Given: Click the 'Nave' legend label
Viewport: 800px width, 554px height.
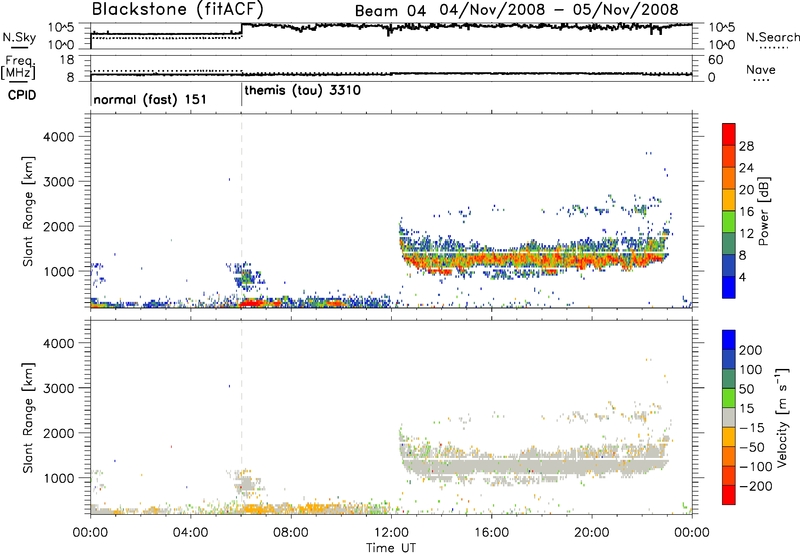Looking at the screenshot, I should click(x=761, y=69).
